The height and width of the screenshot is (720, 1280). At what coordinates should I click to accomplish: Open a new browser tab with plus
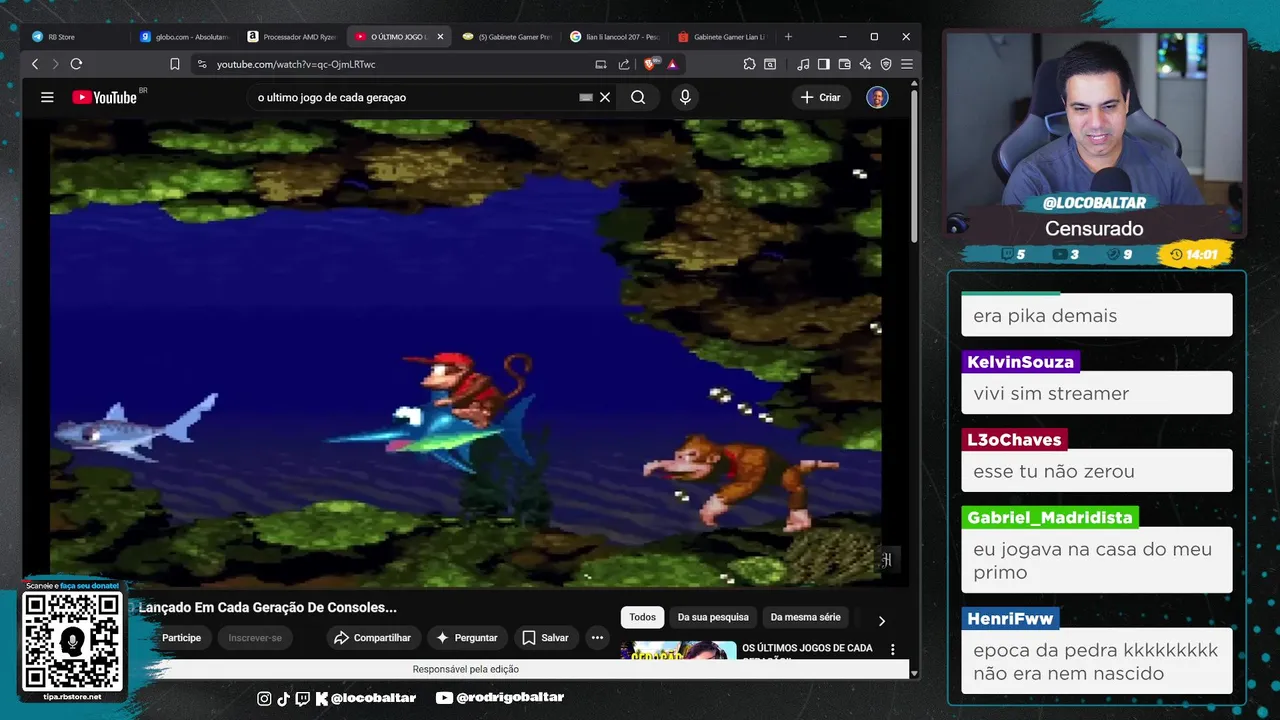click(788, 37)
